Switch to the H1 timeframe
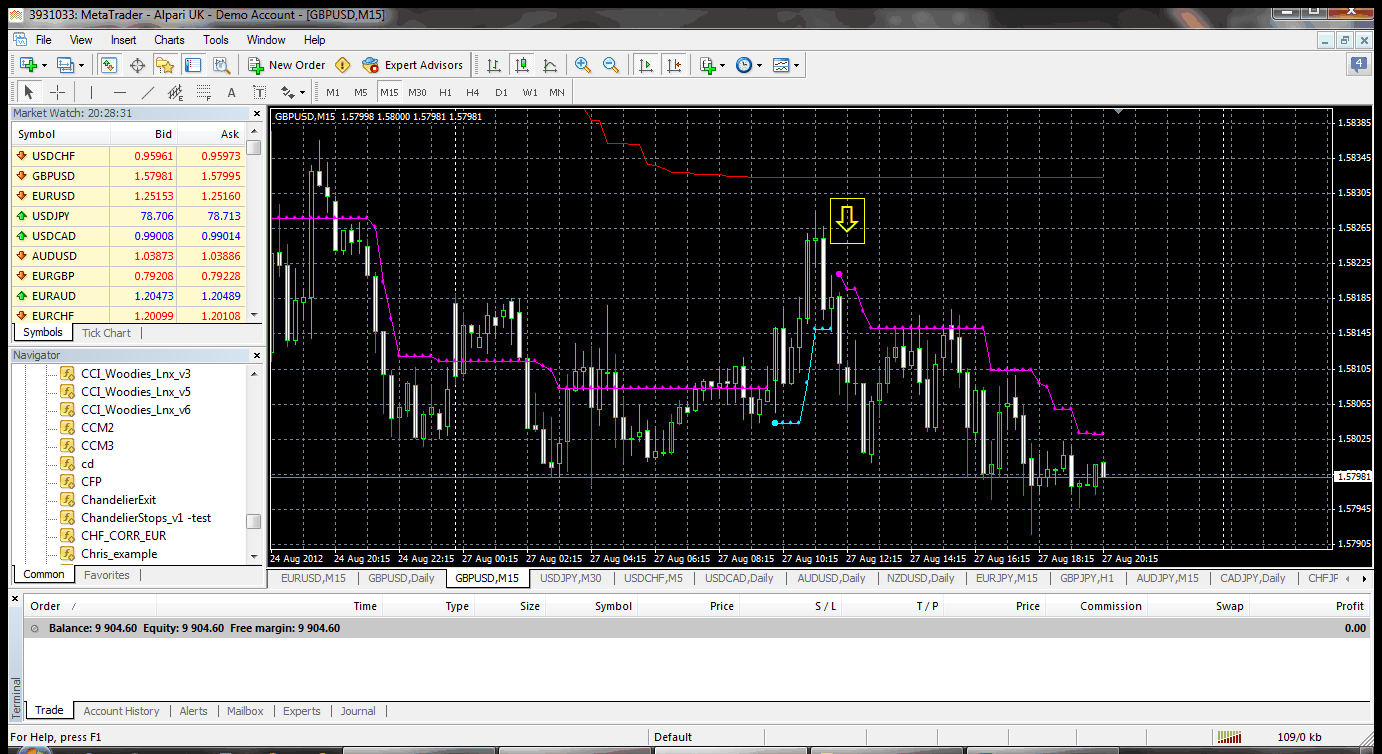1382x754 pixels. (x=445, y=92)
